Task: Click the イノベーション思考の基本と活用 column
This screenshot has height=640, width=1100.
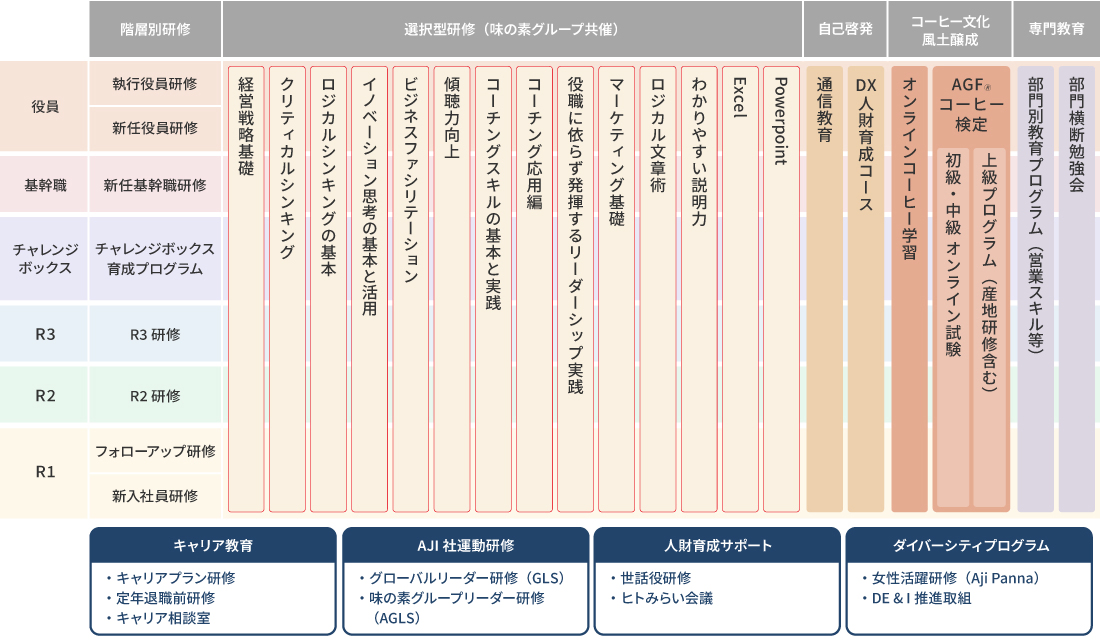Action: [x=370, y=289]
